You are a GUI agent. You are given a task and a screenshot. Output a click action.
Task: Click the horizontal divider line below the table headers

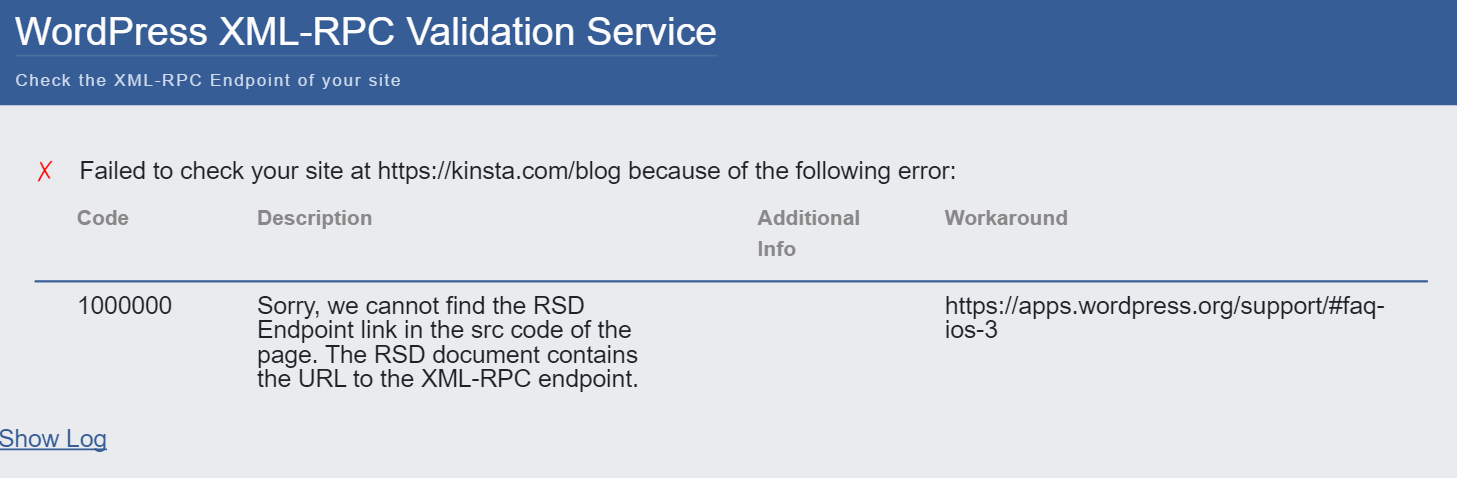coord(730,282)
